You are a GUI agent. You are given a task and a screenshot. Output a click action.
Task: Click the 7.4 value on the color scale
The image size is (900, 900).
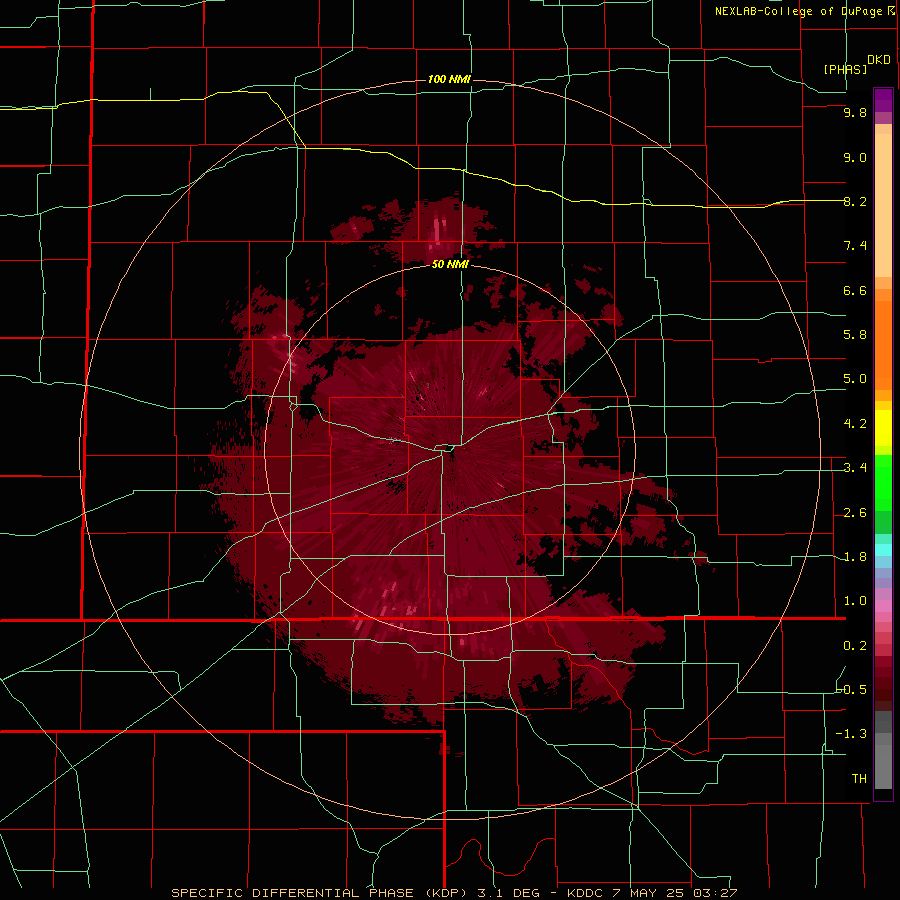pos(855,246)
